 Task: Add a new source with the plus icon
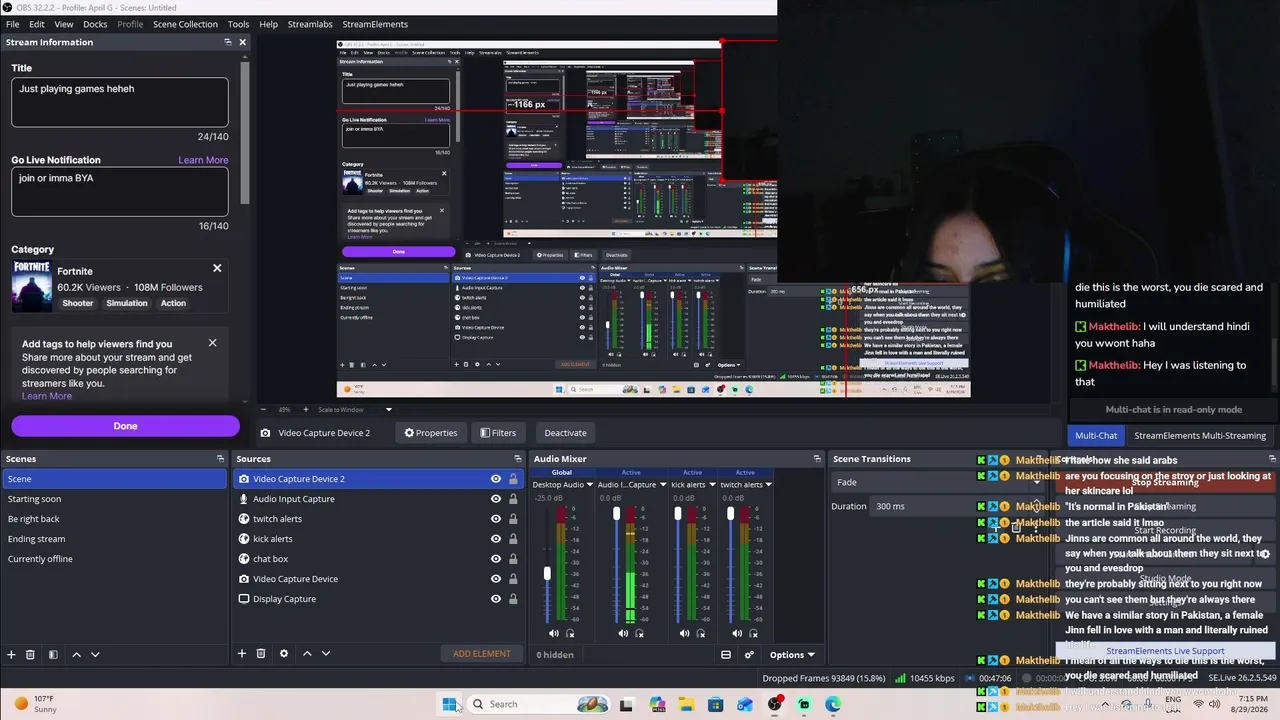coord(242,654)
